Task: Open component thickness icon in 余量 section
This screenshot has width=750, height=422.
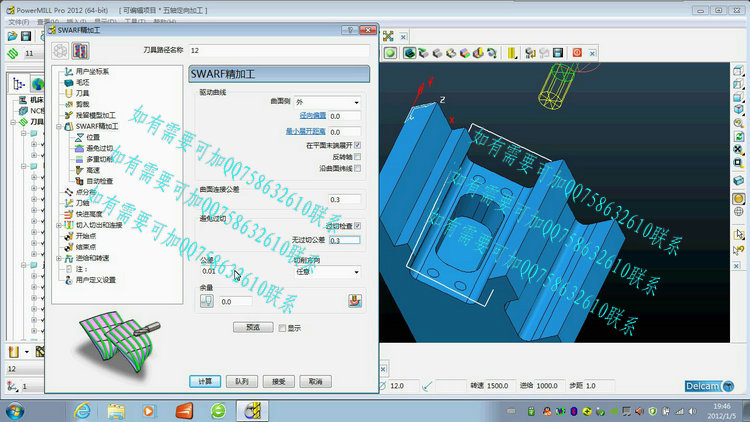Action: pyautogui.click(x=355, y=301)
